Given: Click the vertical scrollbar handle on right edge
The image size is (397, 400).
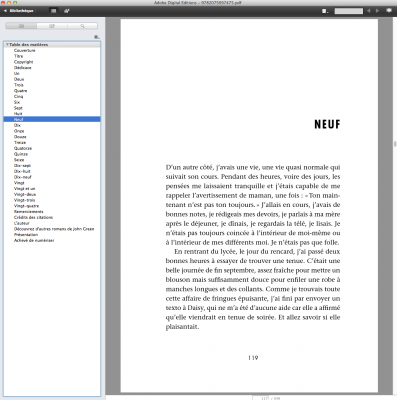Looking at the screenshot, I should pyautogui.click(x=395, y=144).
